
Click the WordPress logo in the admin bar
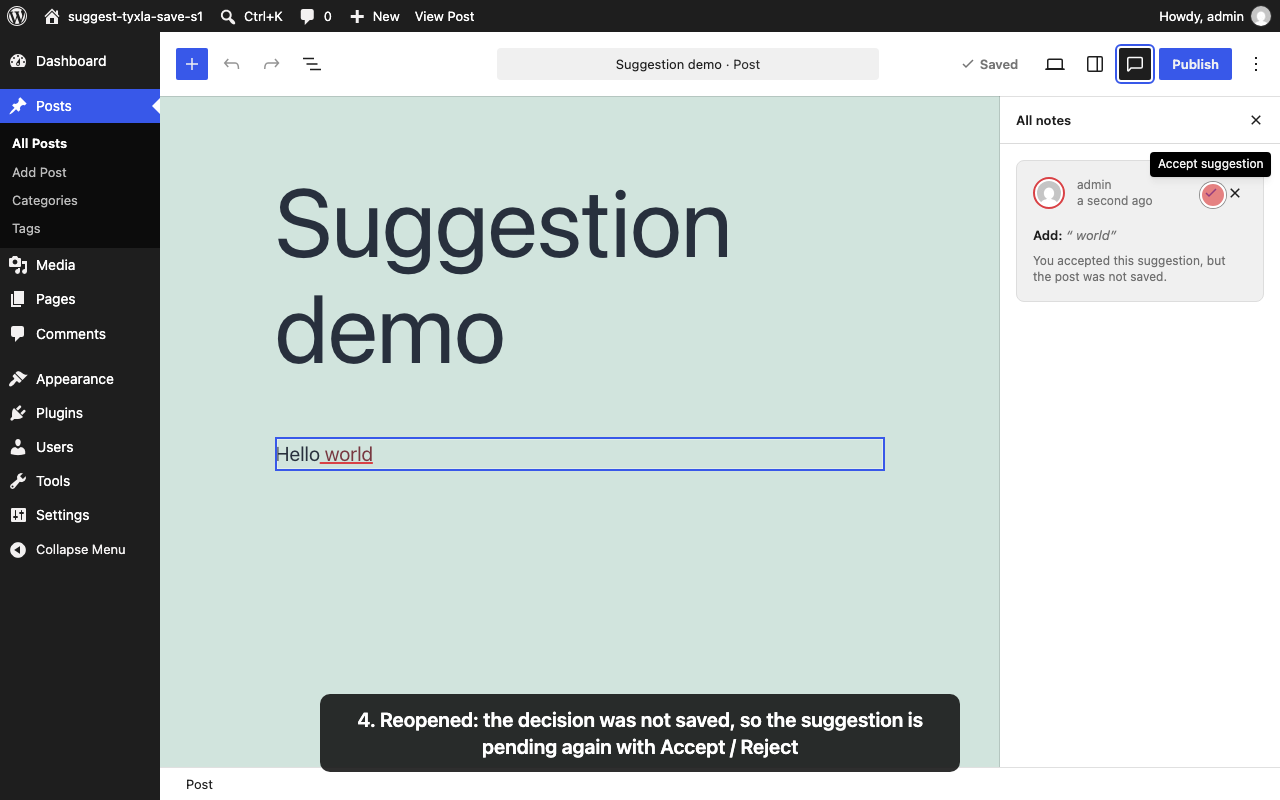(x=17, y=16)
